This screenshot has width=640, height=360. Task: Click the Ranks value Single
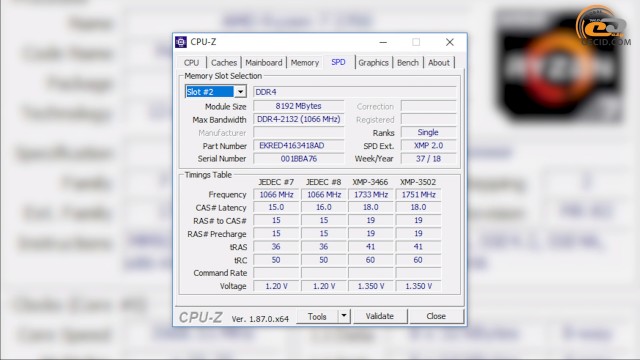coord(428,132)
